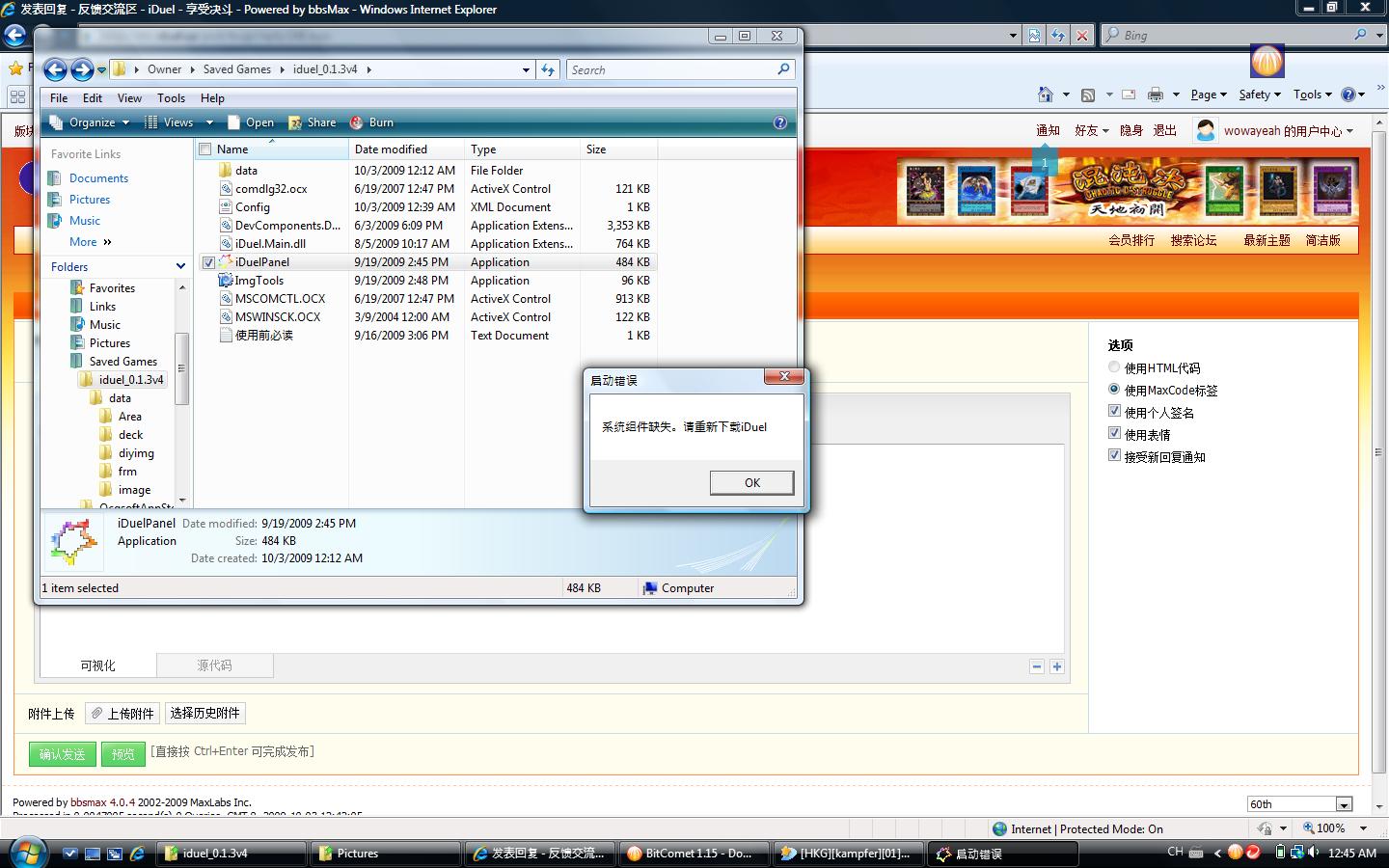Refresh page in Internet Explorer
This screenshot has width=1389, height=868.
(x=1058, y=35)
